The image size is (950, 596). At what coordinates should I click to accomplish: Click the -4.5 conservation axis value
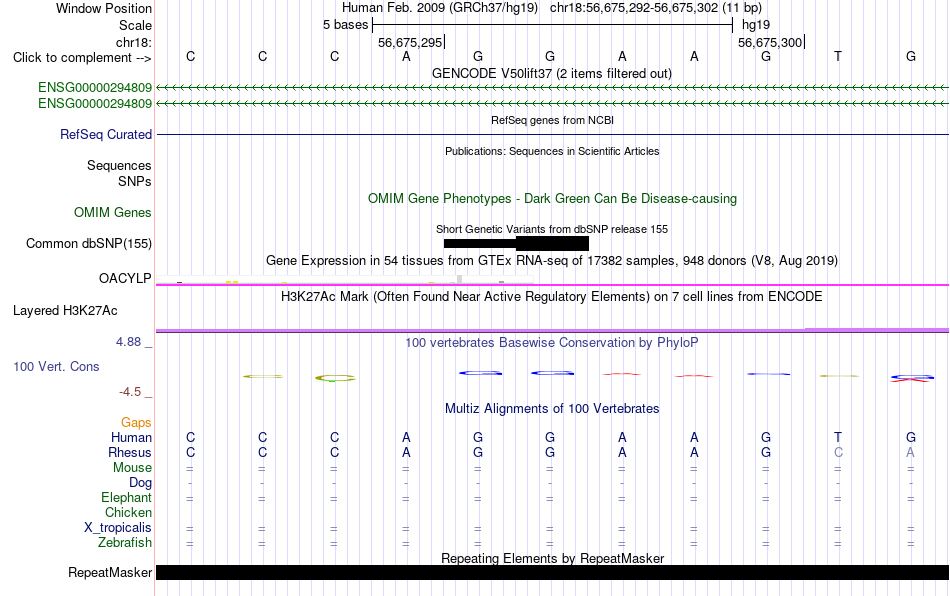coord(130,392)
